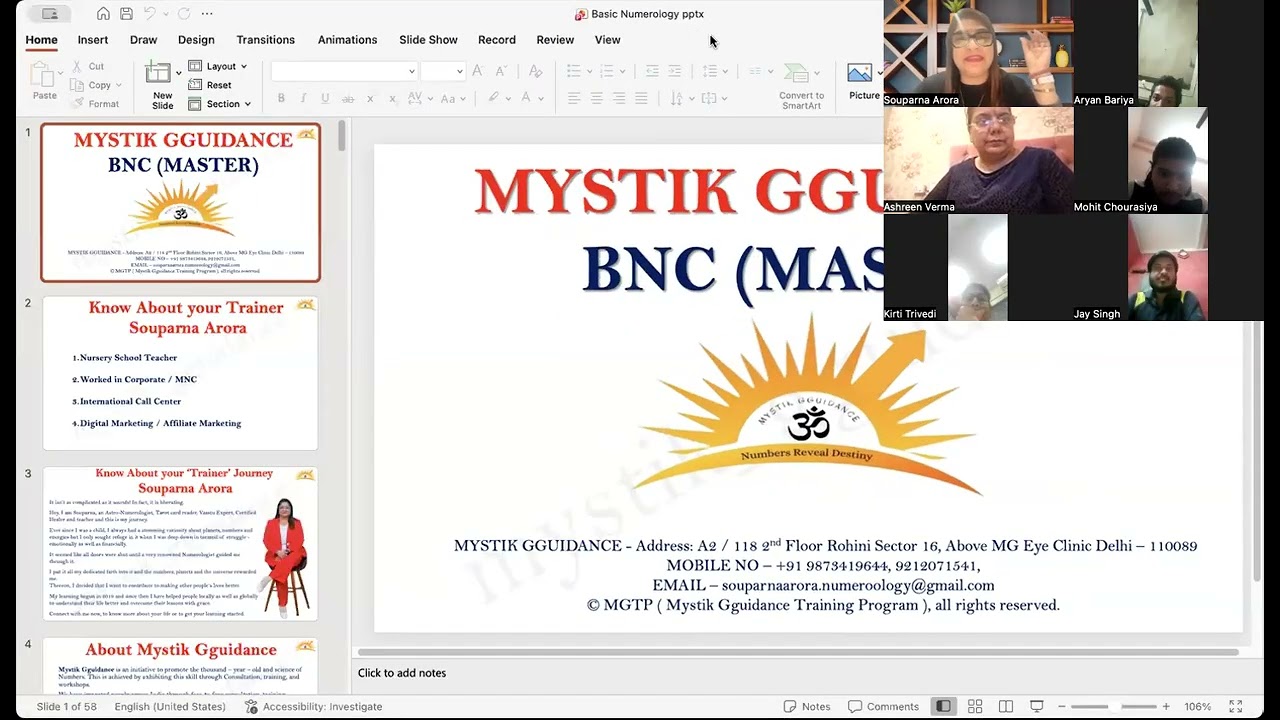
Task: Go to the Record tab
Action: pos(497,40)
